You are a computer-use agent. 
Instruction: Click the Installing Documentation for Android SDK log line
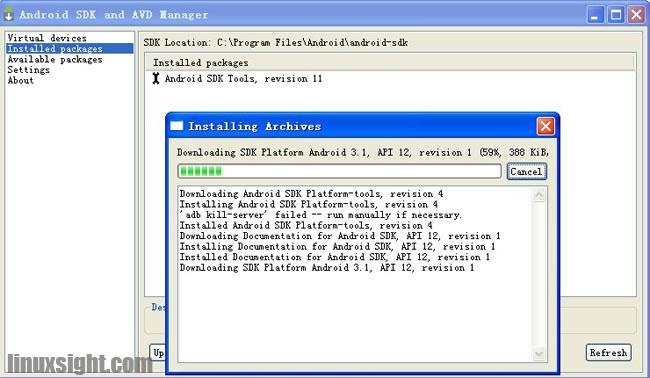pos(337,247)
